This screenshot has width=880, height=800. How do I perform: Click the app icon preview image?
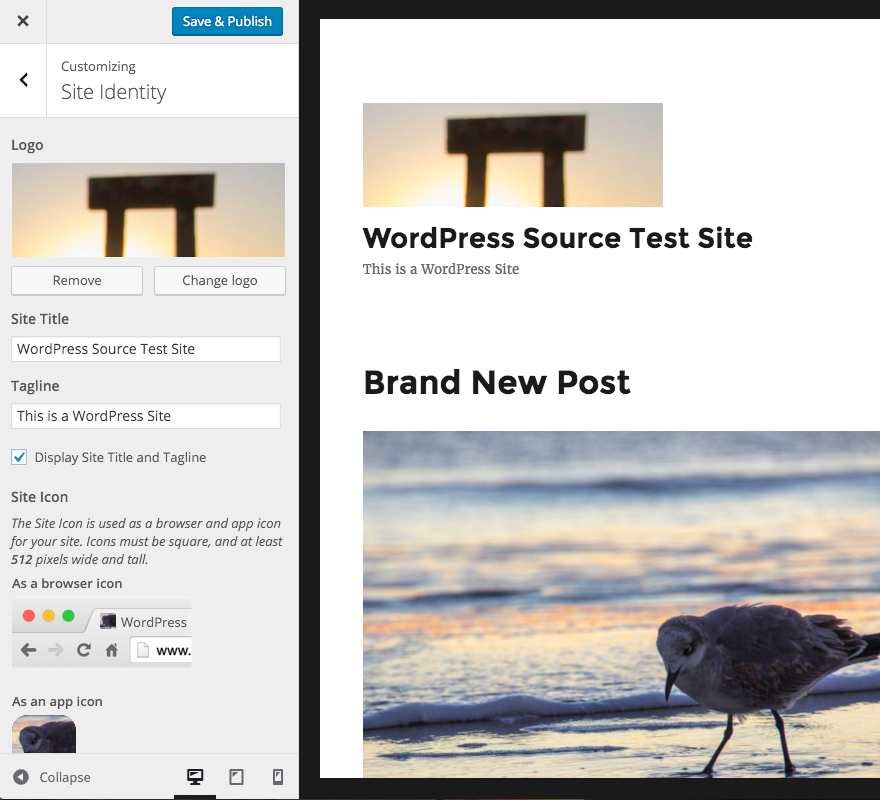click(44, 734)
